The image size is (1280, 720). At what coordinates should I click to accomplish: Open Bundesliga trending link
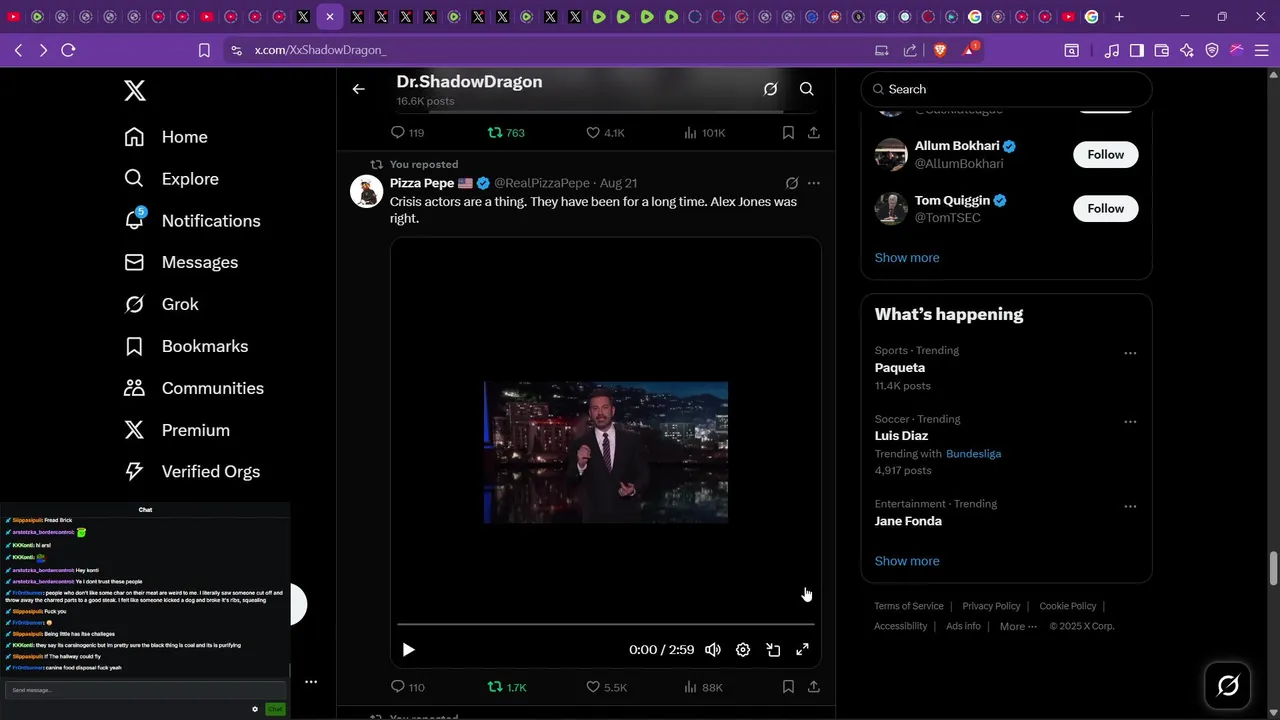973,454
